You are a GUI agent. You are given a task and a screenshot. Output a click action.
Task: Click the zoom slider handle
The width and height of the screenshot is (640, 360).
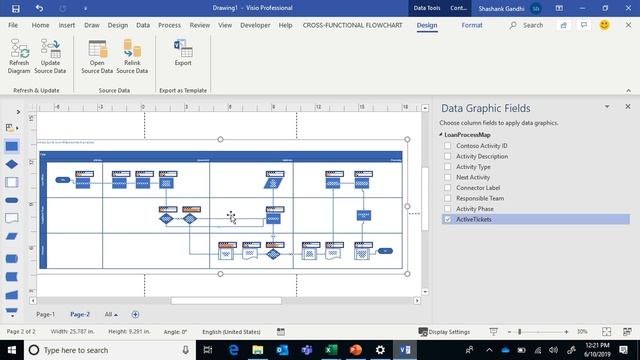pyautogui.click(x=520, y=332)
